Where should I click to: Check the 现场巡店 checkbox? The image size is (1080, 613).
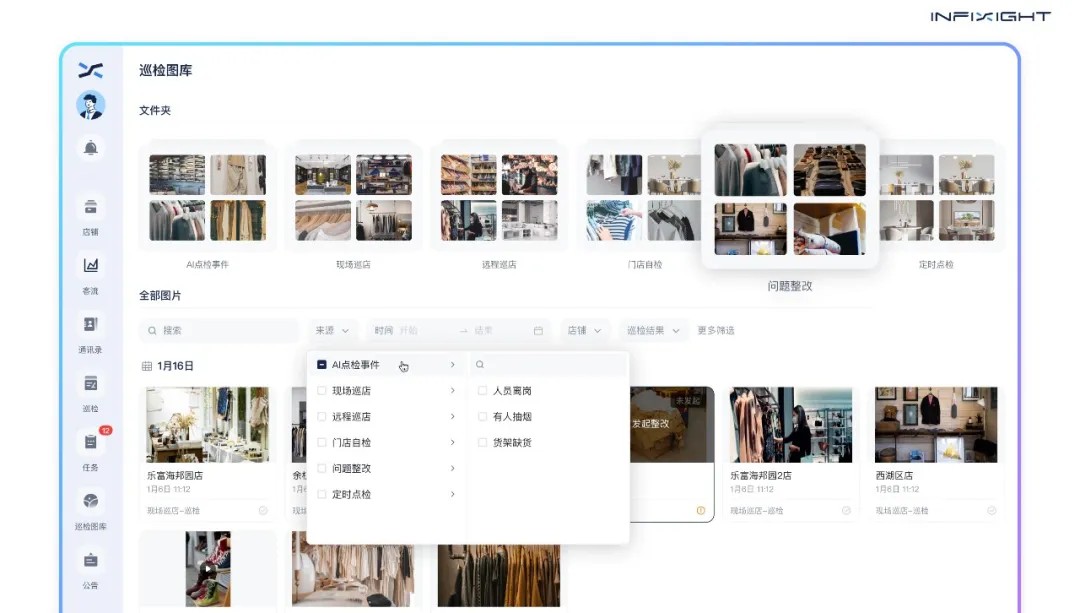click(322, 391)
